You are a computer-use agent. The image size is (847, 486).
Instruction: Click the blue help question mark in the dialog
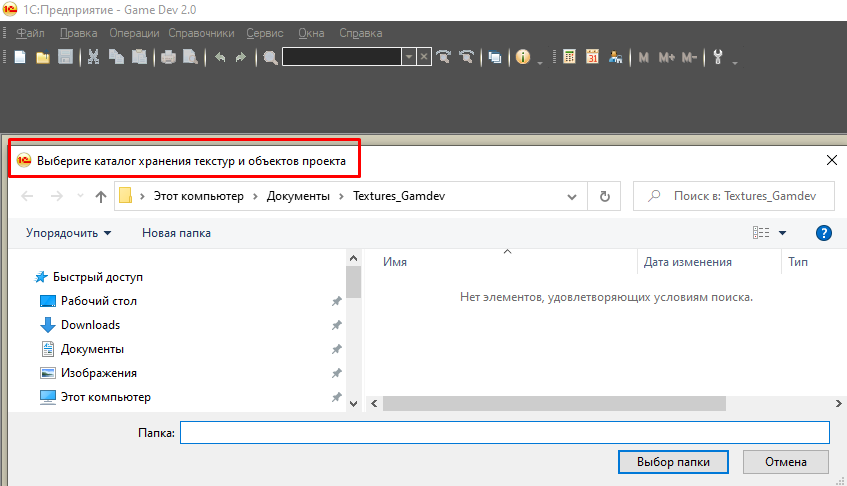823,233
